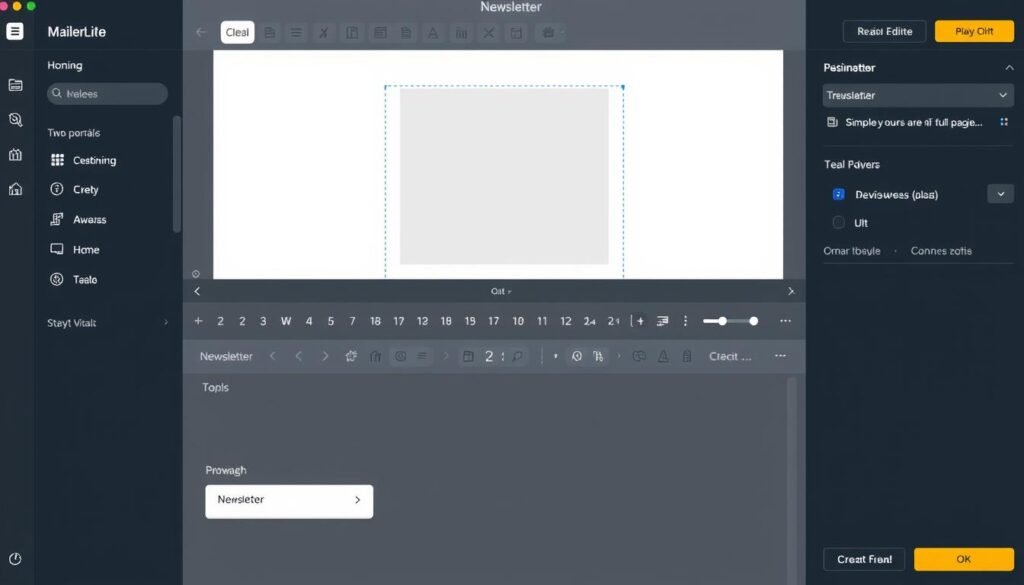Expand the Devisweas options with its chevron
The height and width of the screenshot is (585, 1024).
(1000, 194)
